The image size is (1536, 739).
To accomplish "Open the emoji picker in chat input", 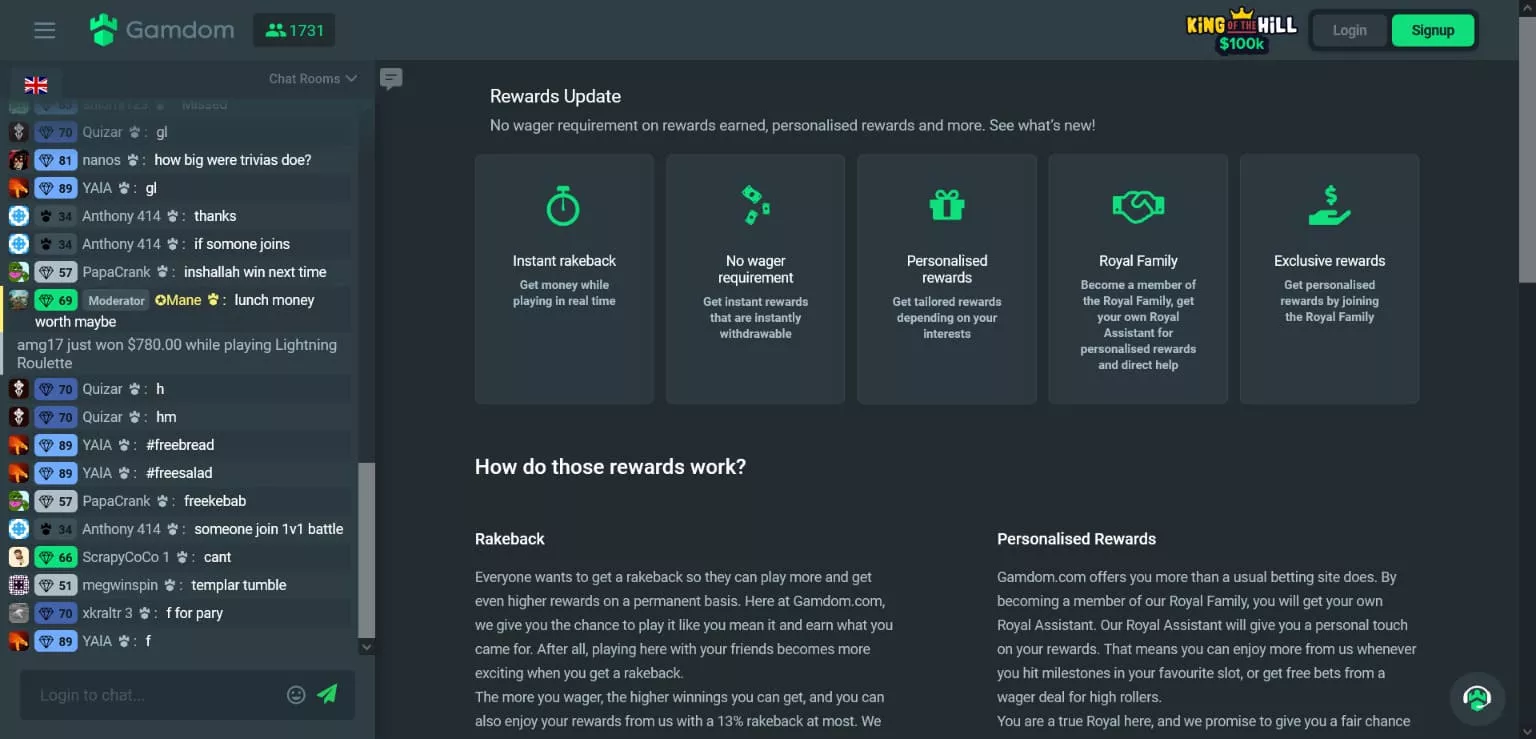I will tap(296, 695).
